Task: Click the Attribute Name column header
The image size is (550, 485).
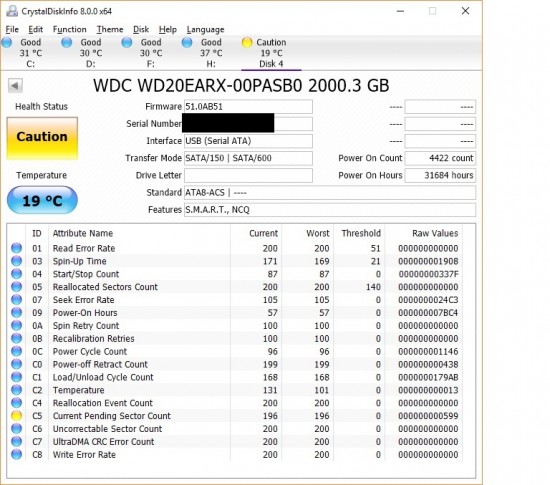Action: point(83,233)
